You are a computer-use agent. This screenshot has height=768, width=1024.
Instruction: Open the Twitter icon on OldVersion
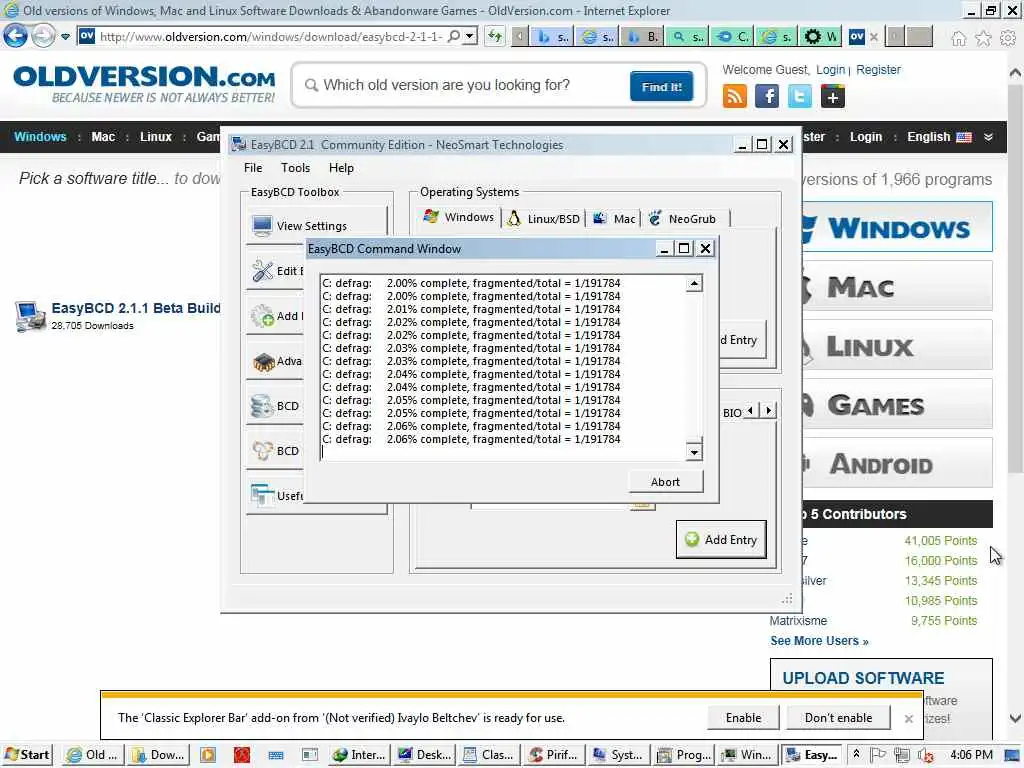click(x=799, y=97)
